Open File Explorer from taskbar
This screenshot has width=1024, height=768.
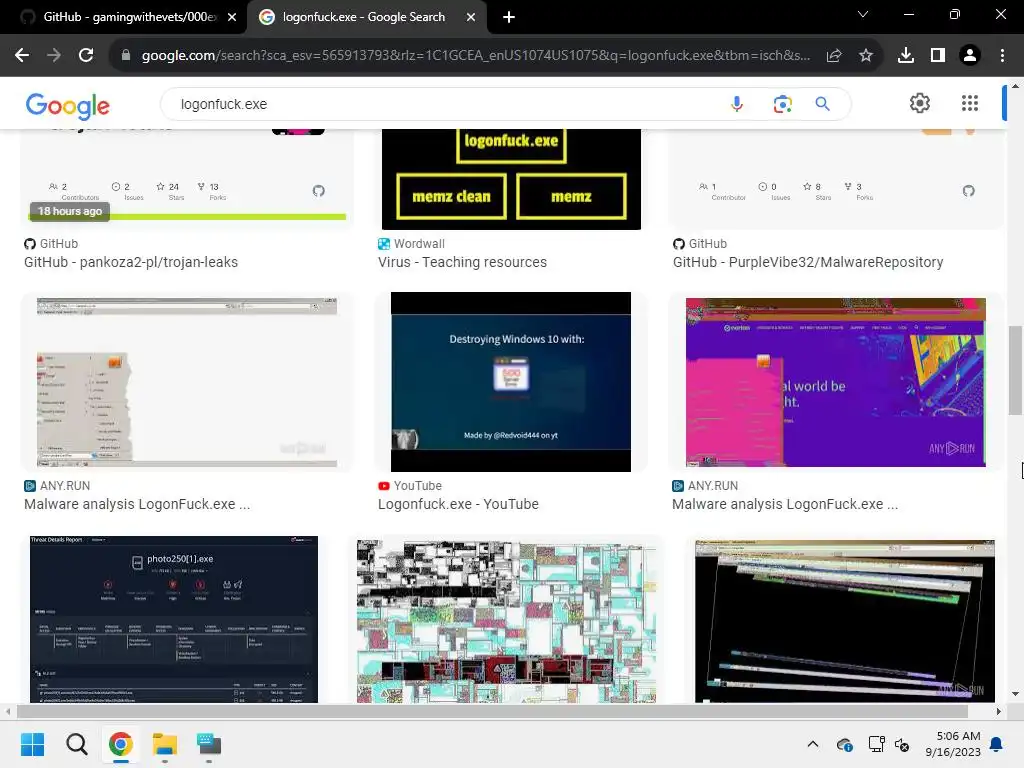(165, 744)
